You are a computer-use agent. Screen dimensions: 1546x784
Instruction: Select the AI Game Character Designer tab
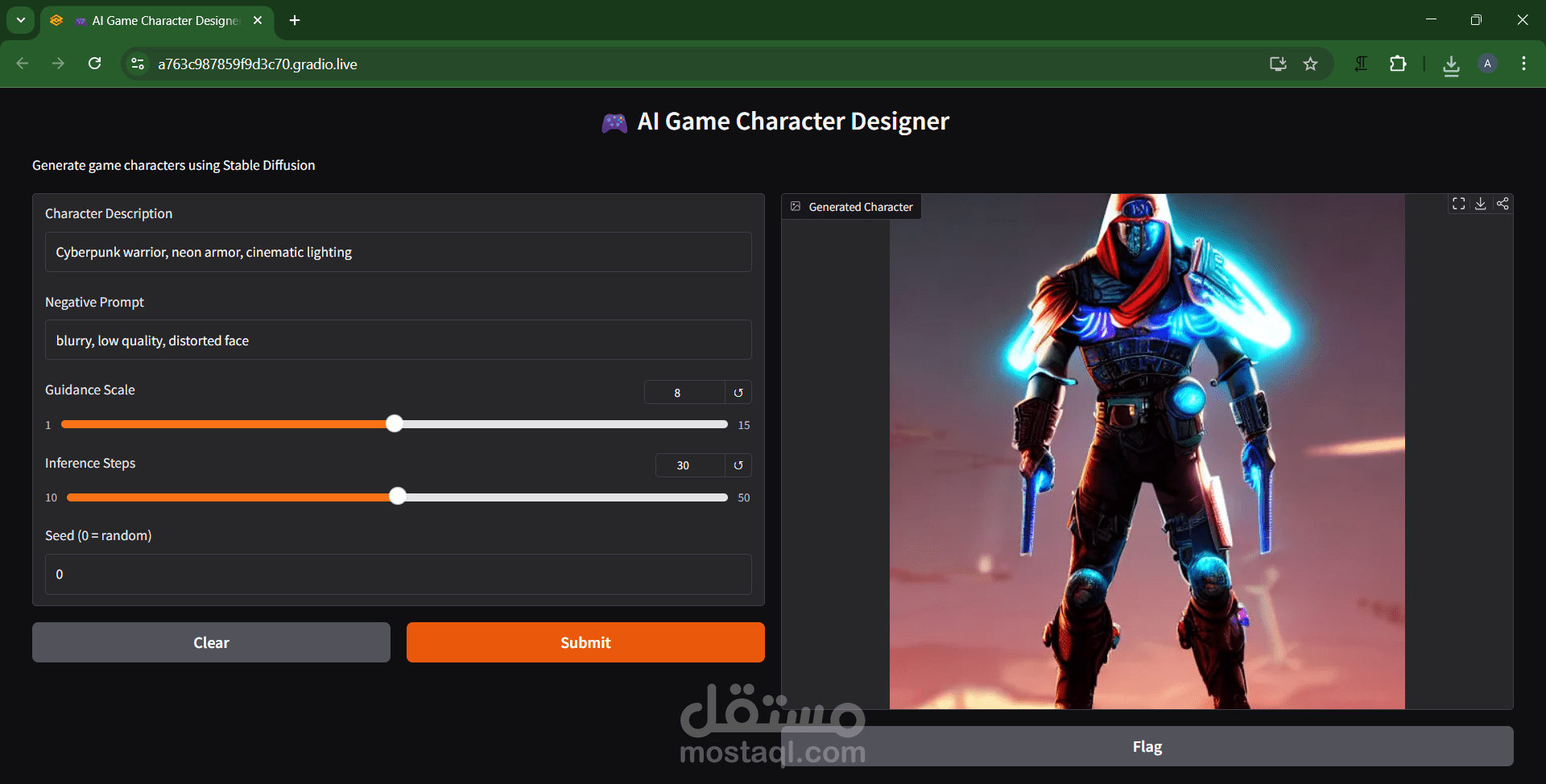coord(157,21)
